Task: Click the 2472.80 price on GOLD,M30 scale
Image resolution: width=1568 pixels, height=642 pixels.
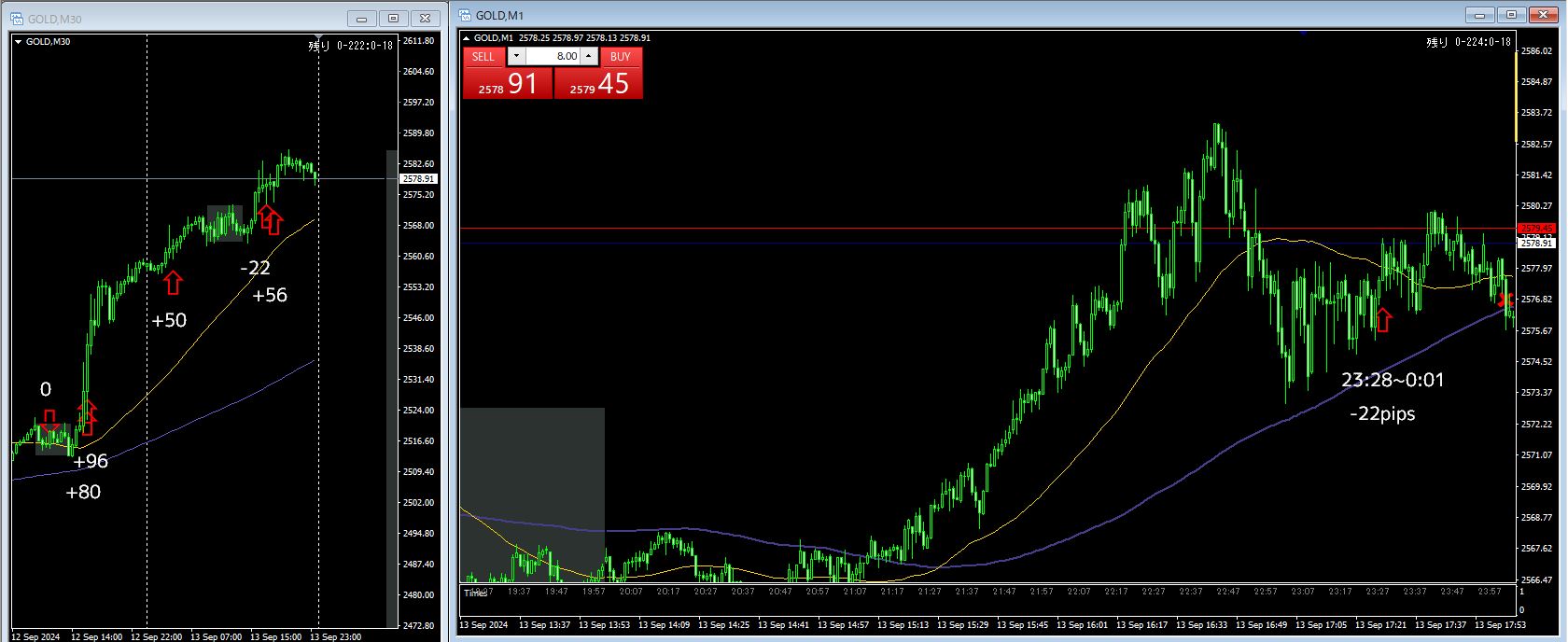Action: click(419, 625)
